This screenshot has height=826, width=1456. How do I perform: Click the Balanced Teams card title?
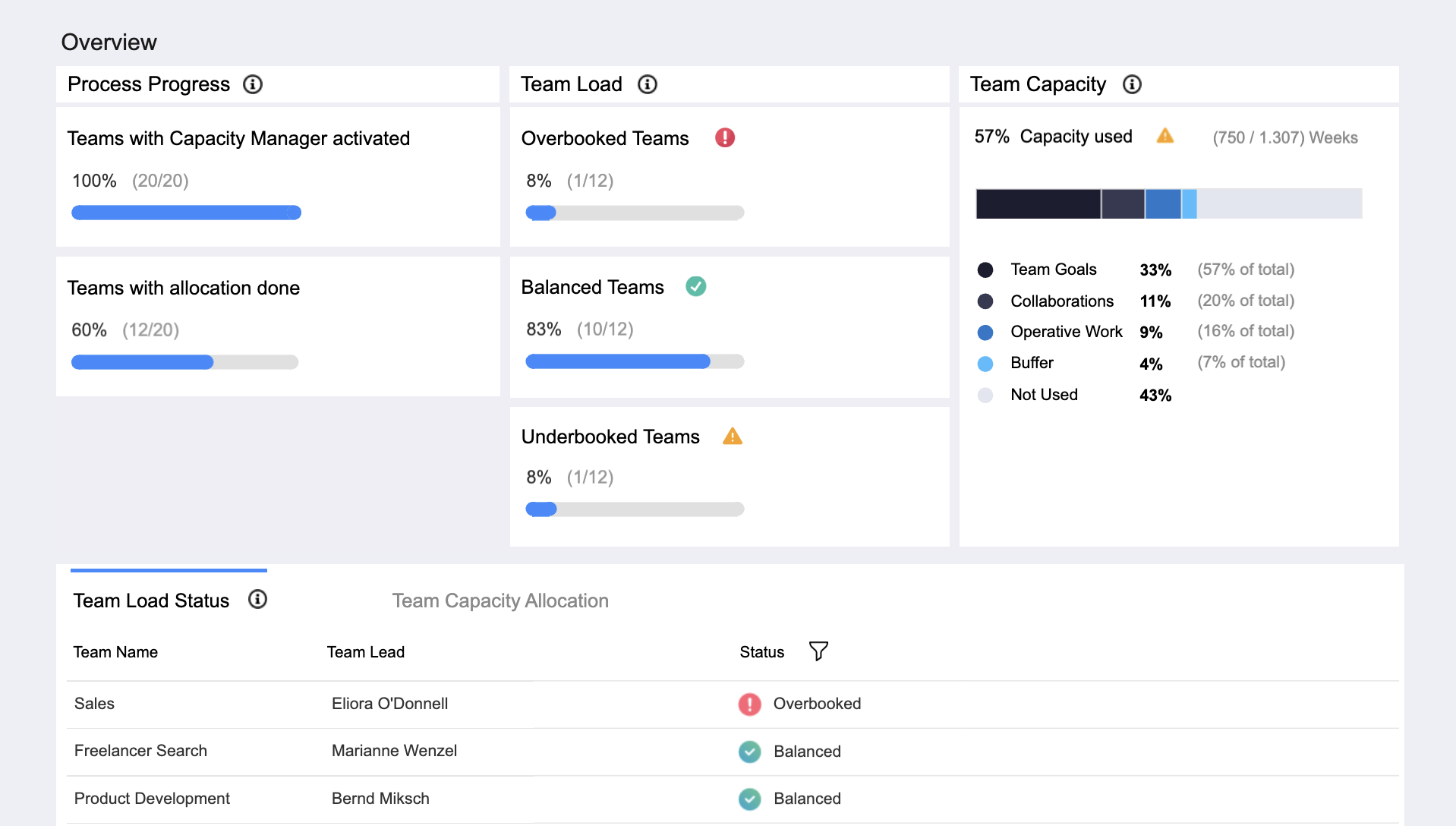[592, 287]
